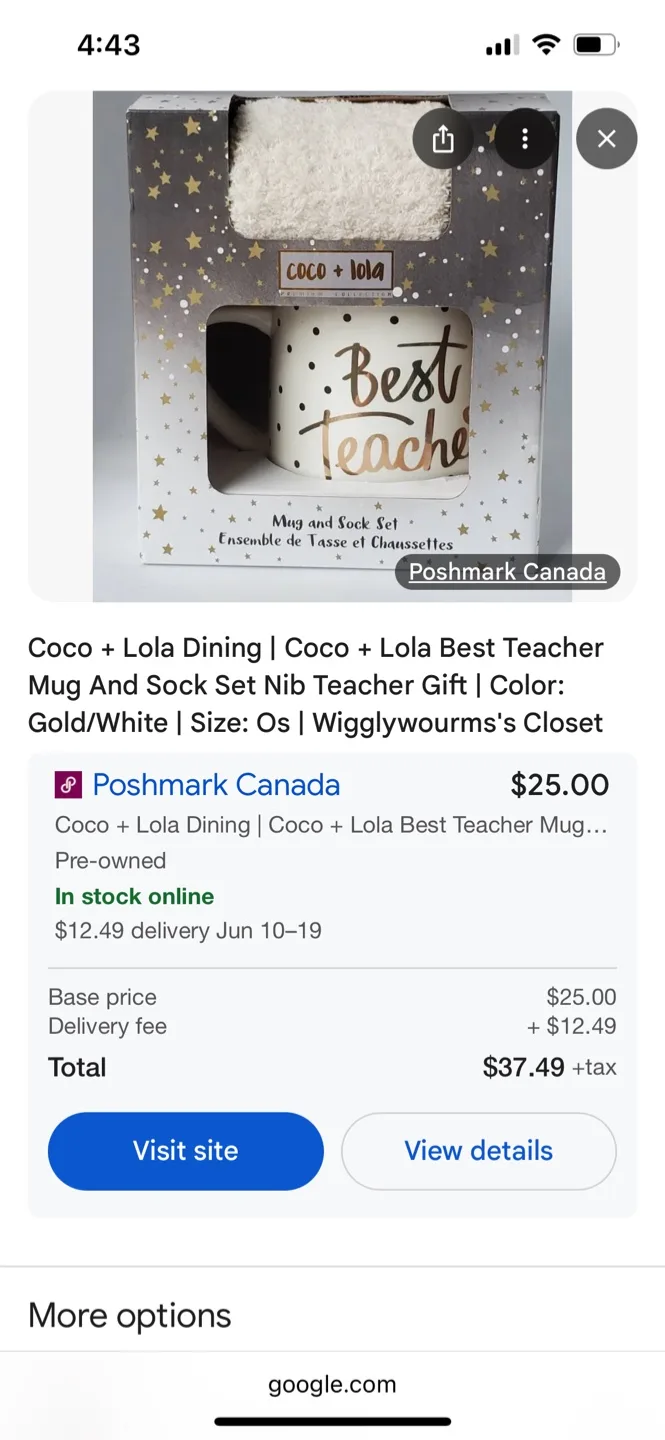Tap the Poshmark logo icon
The height and width of the screenshot is (1440, 665).
tap(67, 784)
